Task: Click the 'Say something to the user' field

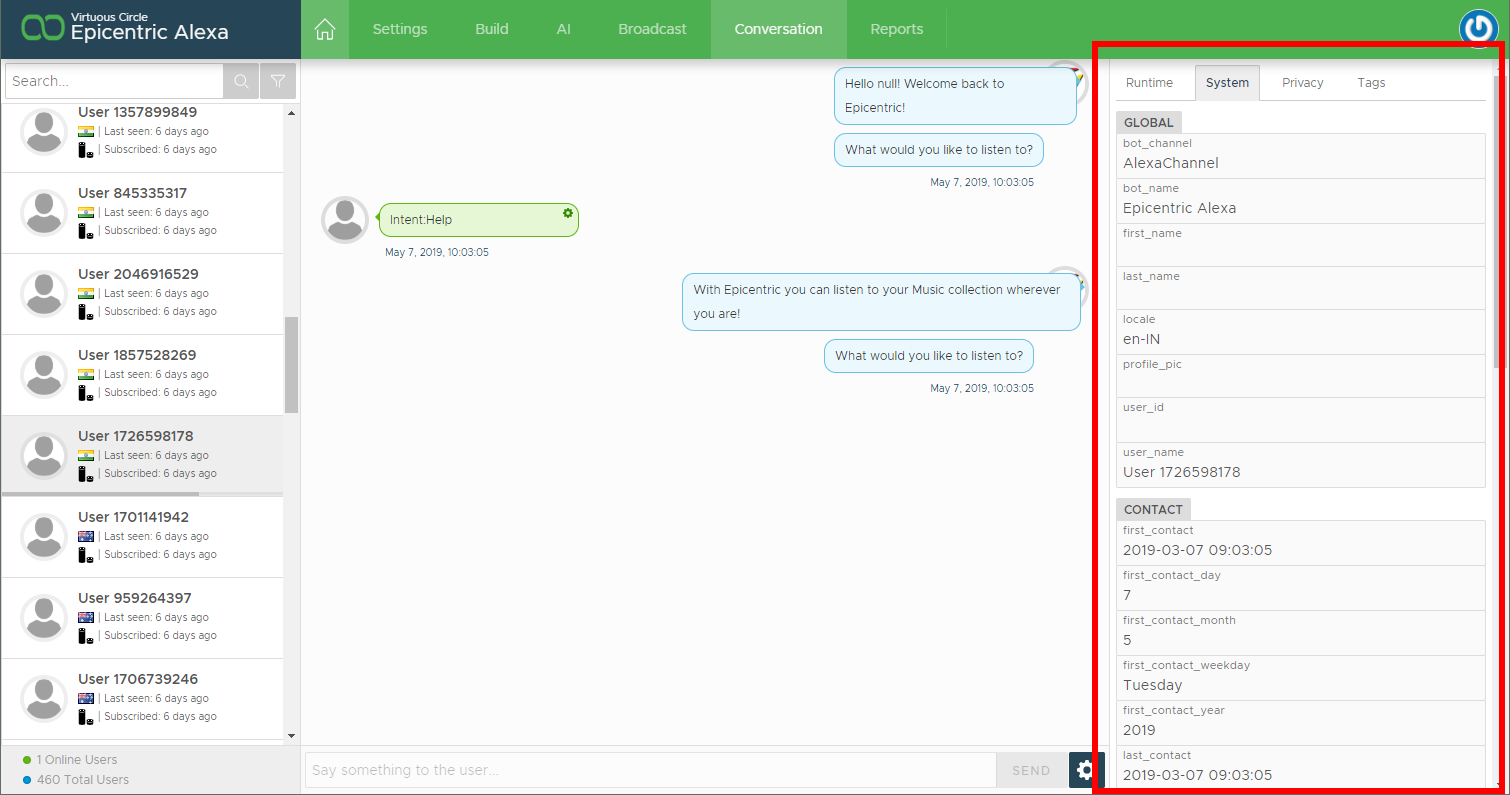Action: click(650, 770)
